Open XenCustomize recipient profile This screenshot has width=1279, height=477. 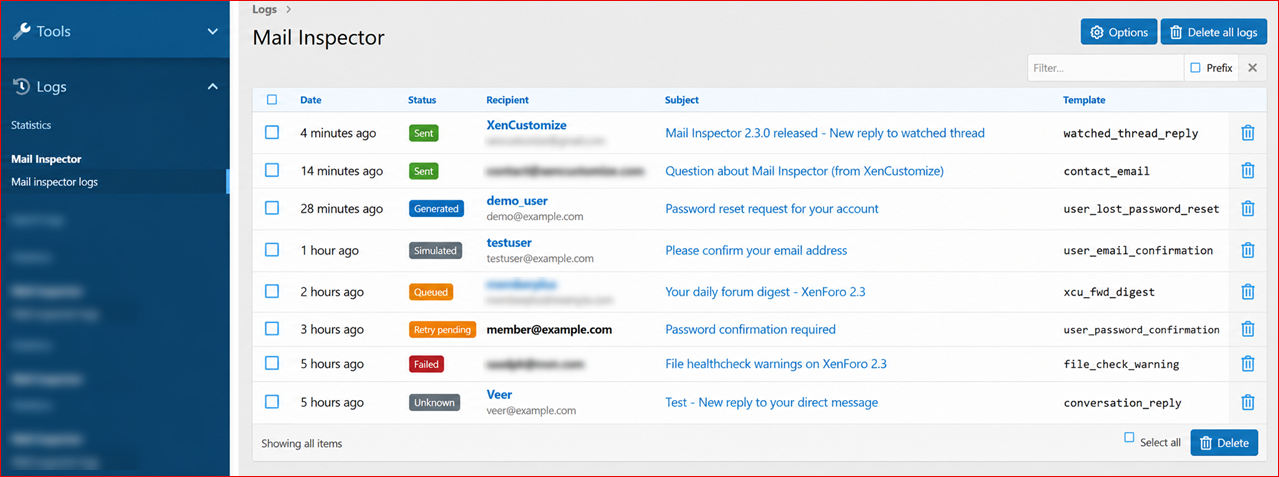(x=526, y=125)
